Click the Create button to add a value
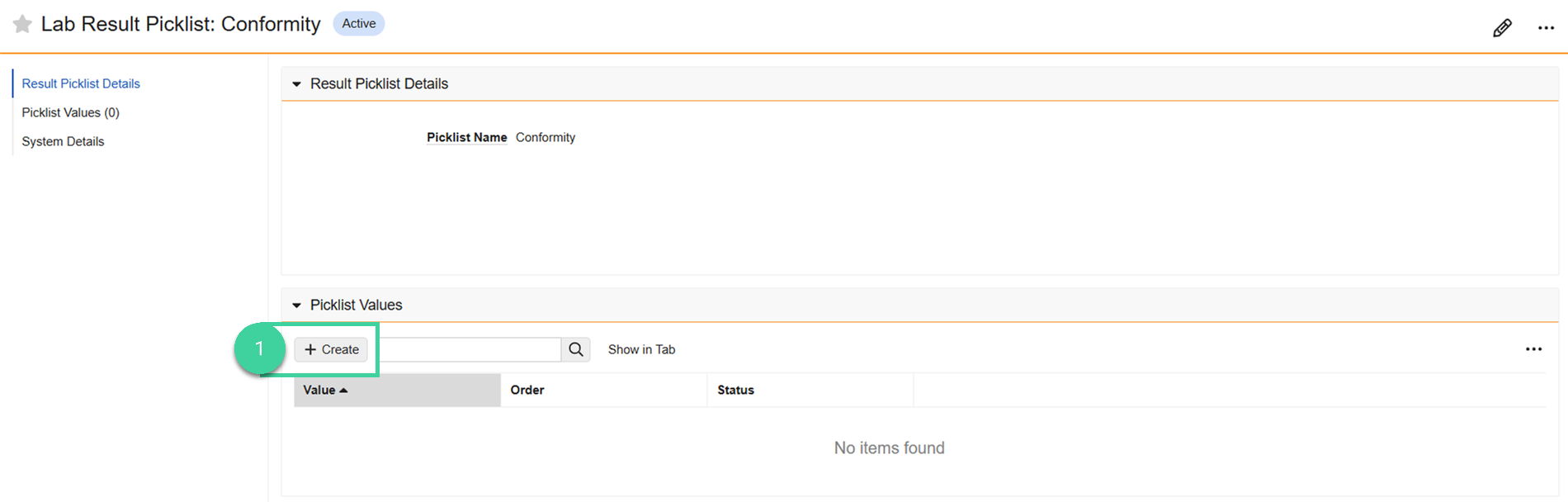The image size is (1568, 502). tap(331, 349)
